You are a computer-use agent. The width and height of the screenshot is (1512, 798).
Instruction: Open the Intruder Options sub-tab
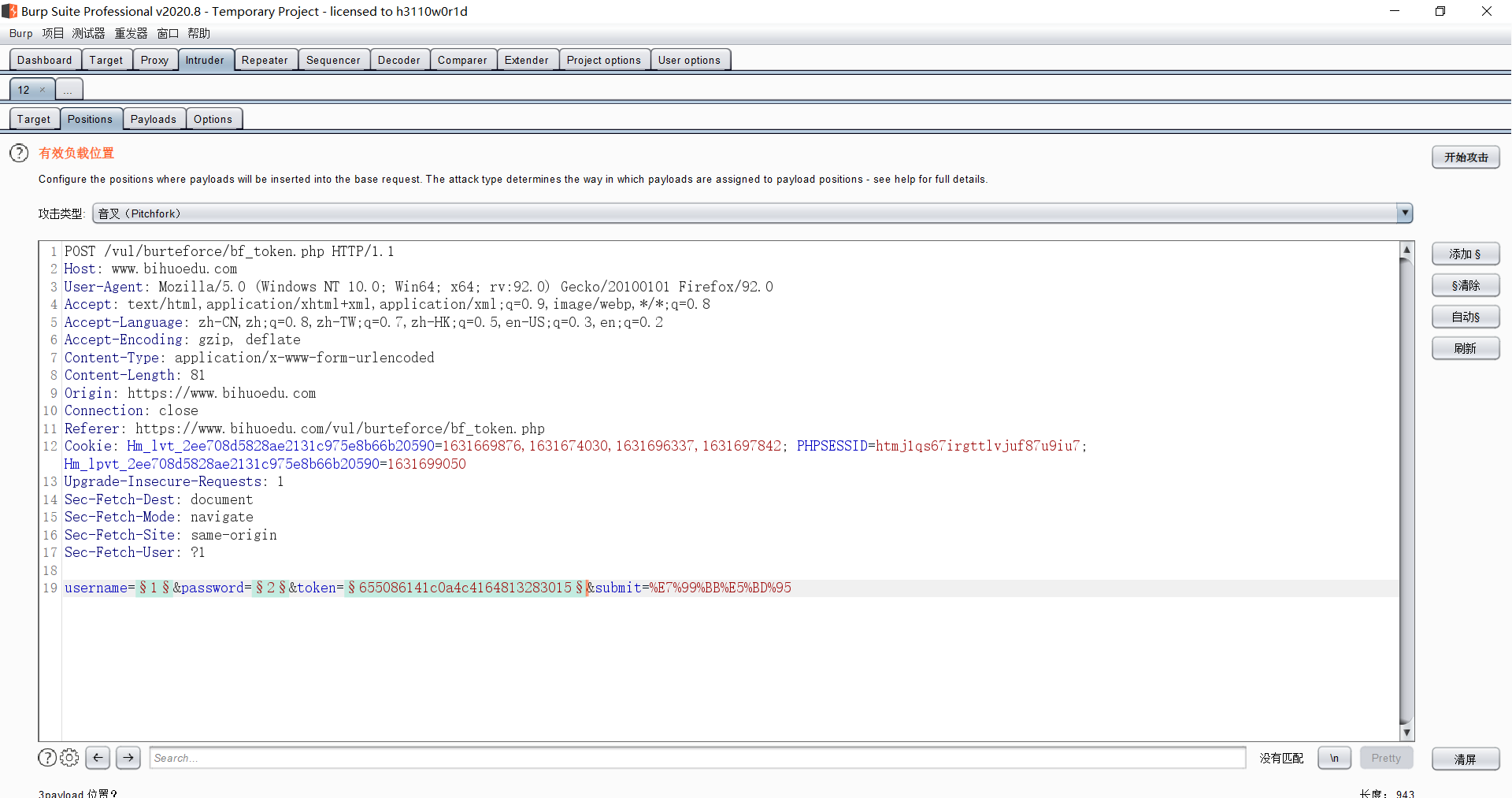click(213, 119)
